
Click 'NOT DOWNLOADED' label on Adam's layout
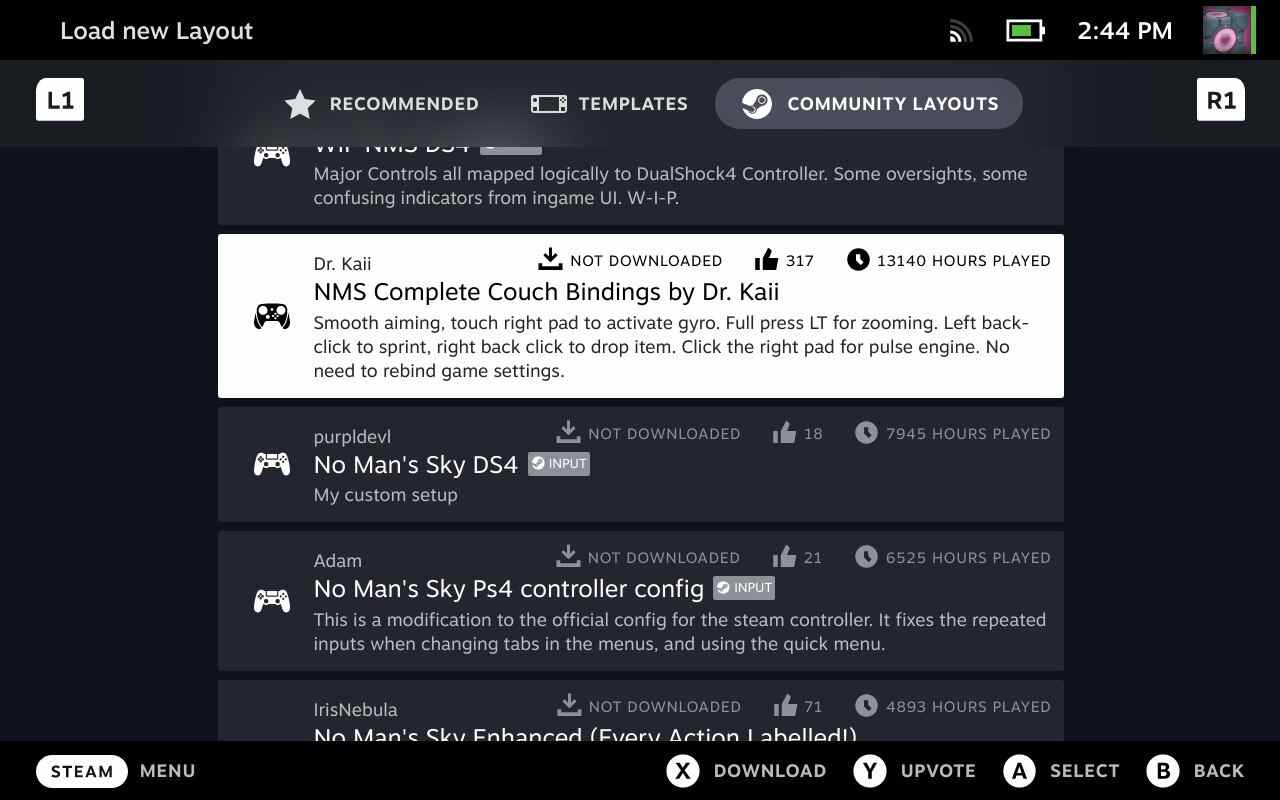click(664, 557)
